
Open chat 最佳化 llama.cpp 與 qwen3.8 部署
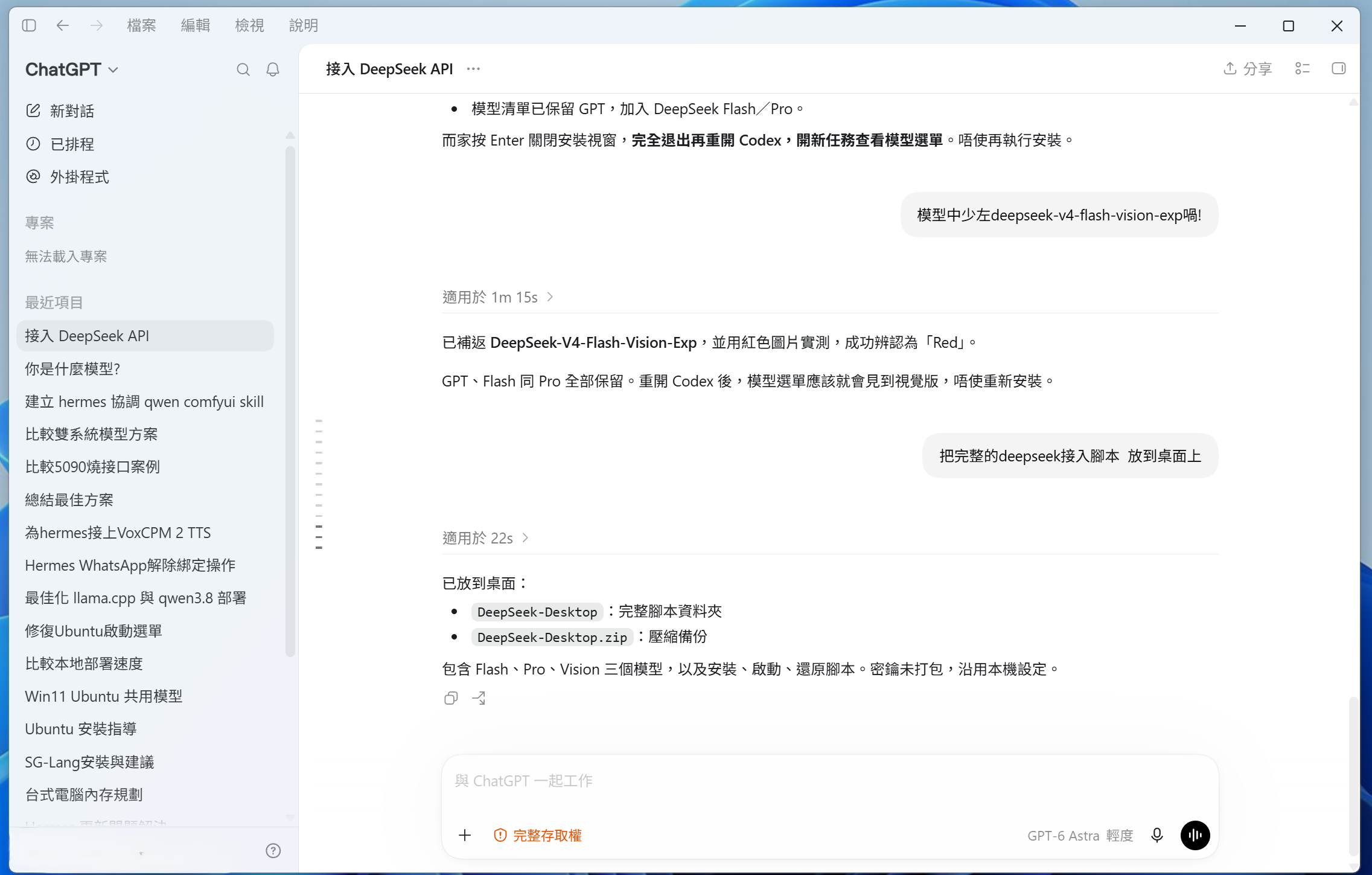click(145, 598)
